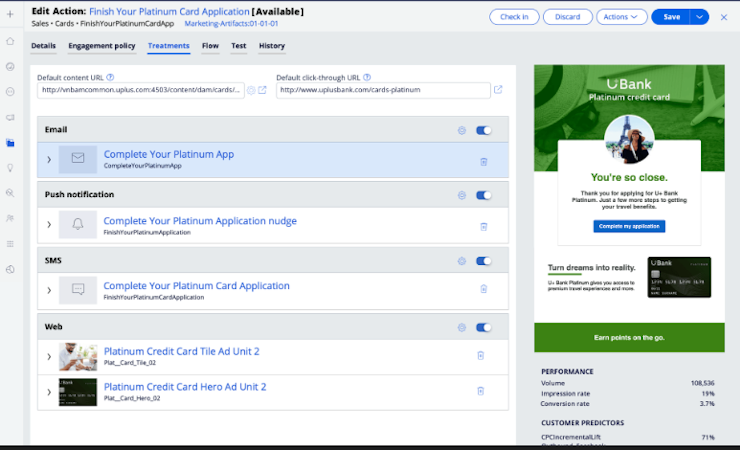Screen dimensions: 740x450
Task: Close the Edit Action dialog with X
Action: [723, 17]
